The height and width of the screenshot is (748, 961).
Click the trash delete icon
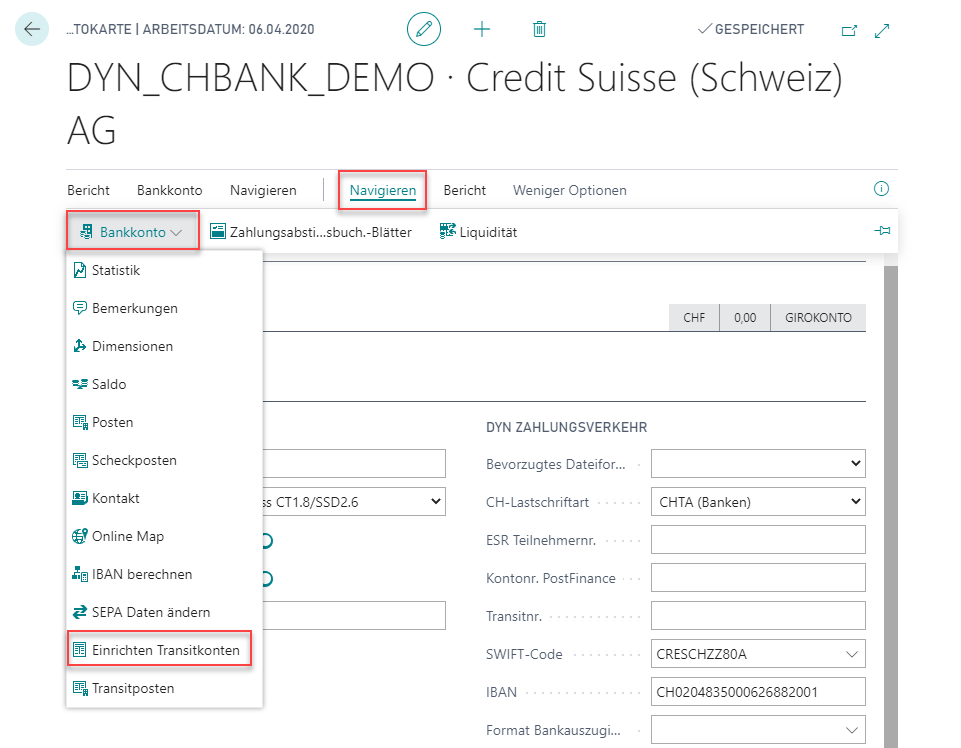(539, 30)
